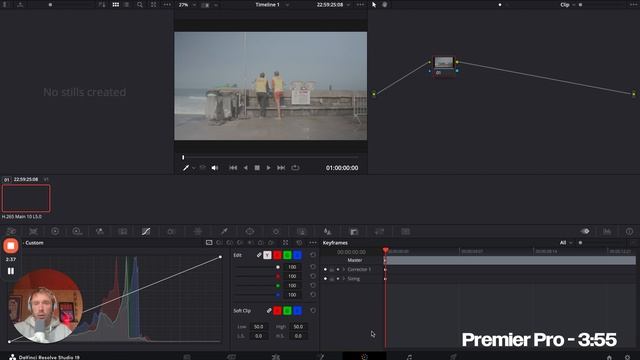
Task: Switch to the Deliver page
Action: coord(453,357)
